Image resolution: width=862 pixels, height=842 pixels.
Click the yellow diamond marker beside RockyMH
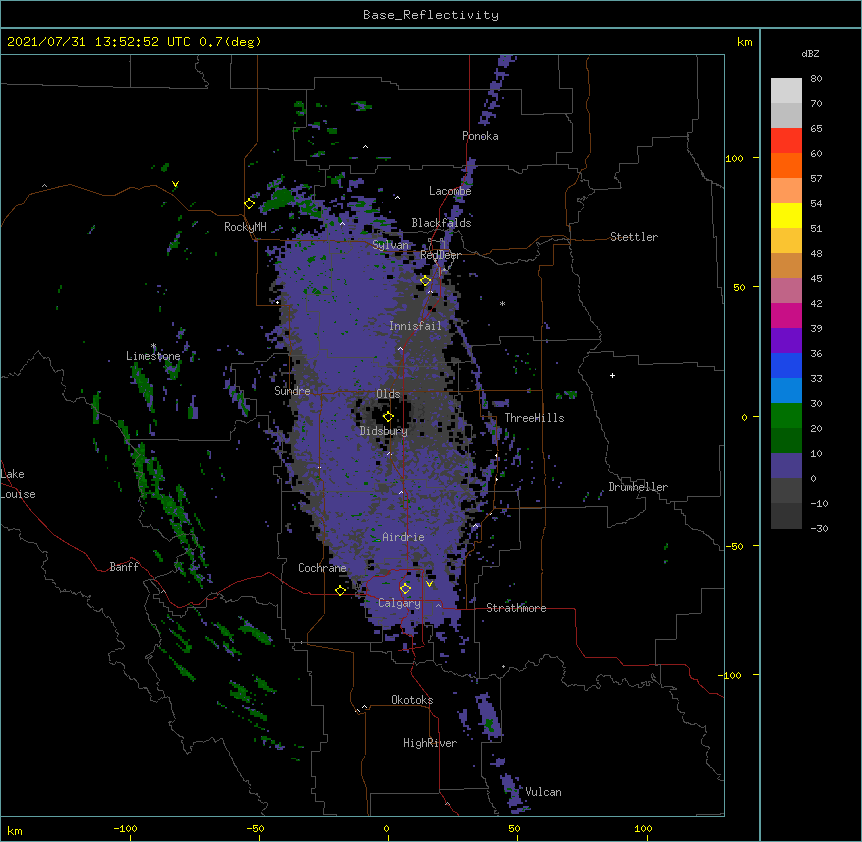250,204
